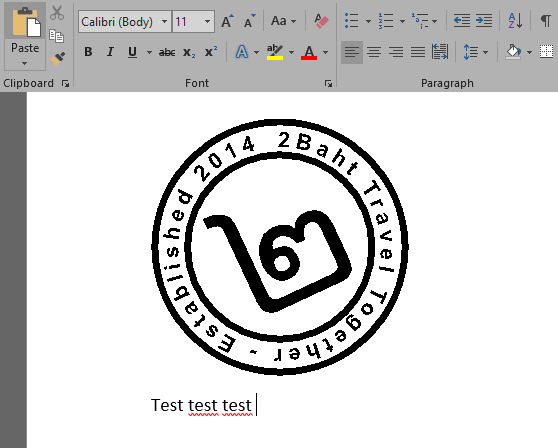The height and width of the screenshot is (448, 558).
Task: Apply yellow text highlight color
Action: (275, 52)
